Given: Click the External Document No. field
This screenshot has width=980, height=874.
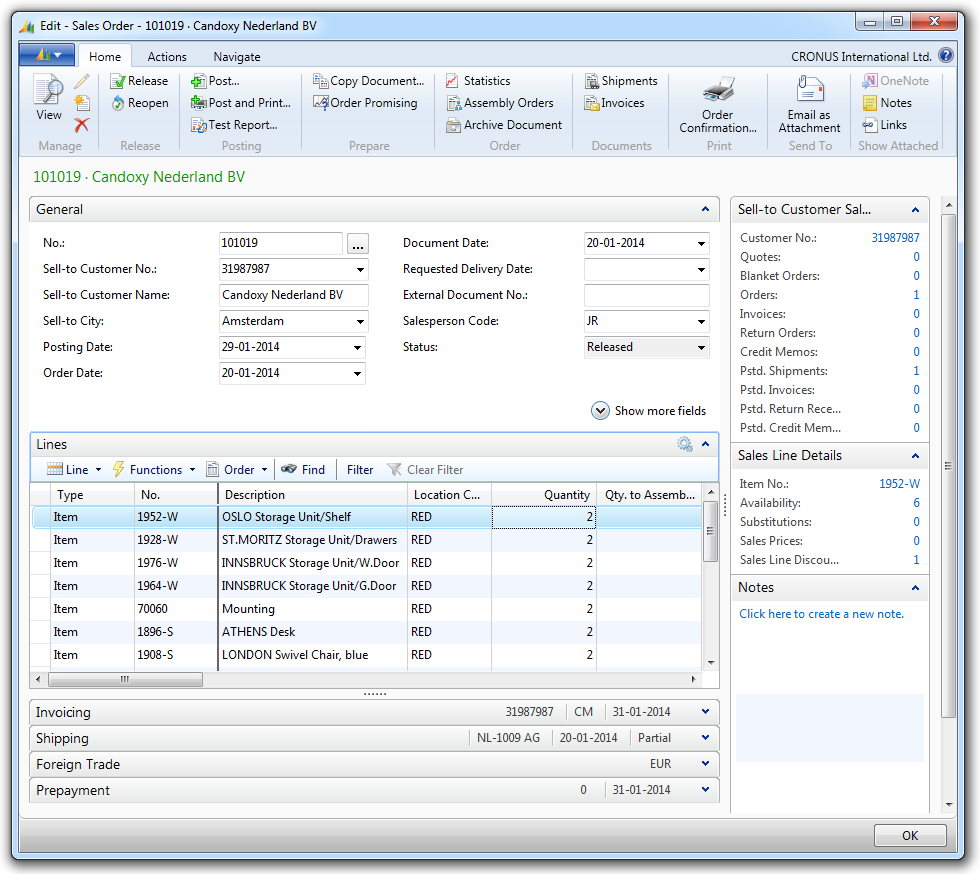Looking at the screenshot, I should 646,295.
